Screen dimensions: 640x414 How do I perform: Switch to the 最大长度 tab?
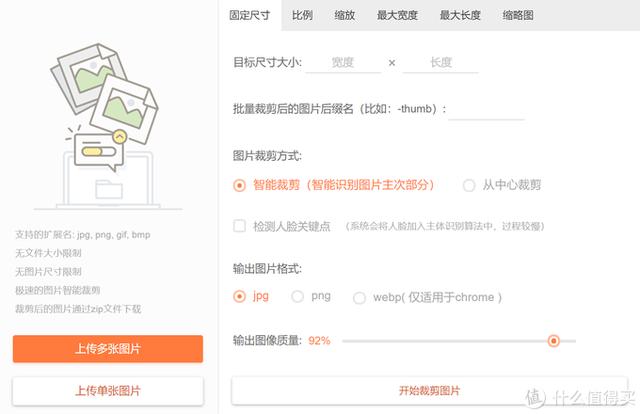[459, 15]
